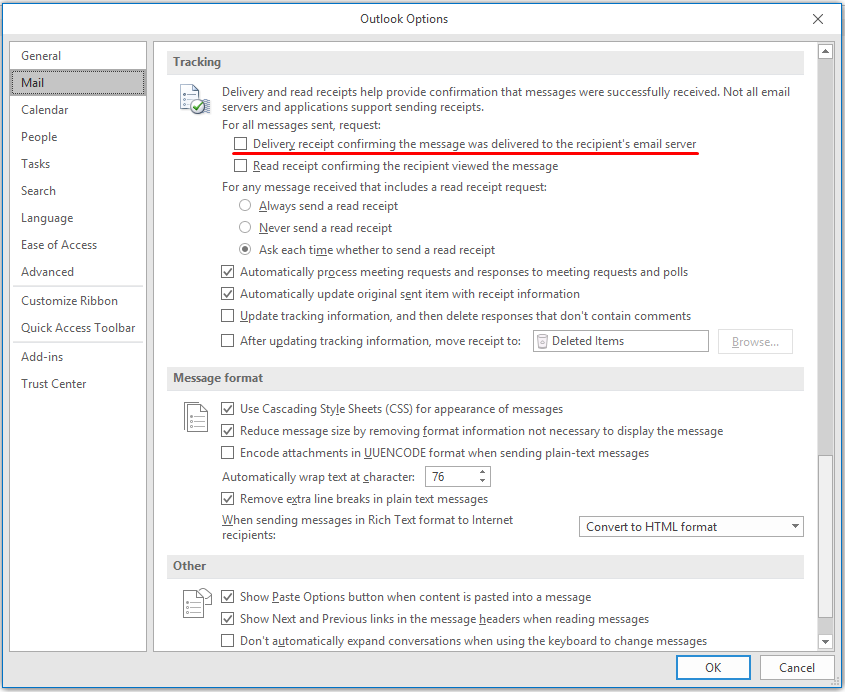Viewport: 845px width, 692px height.
Task: Close the Outlook Options dialog
Action: (818, 19)
